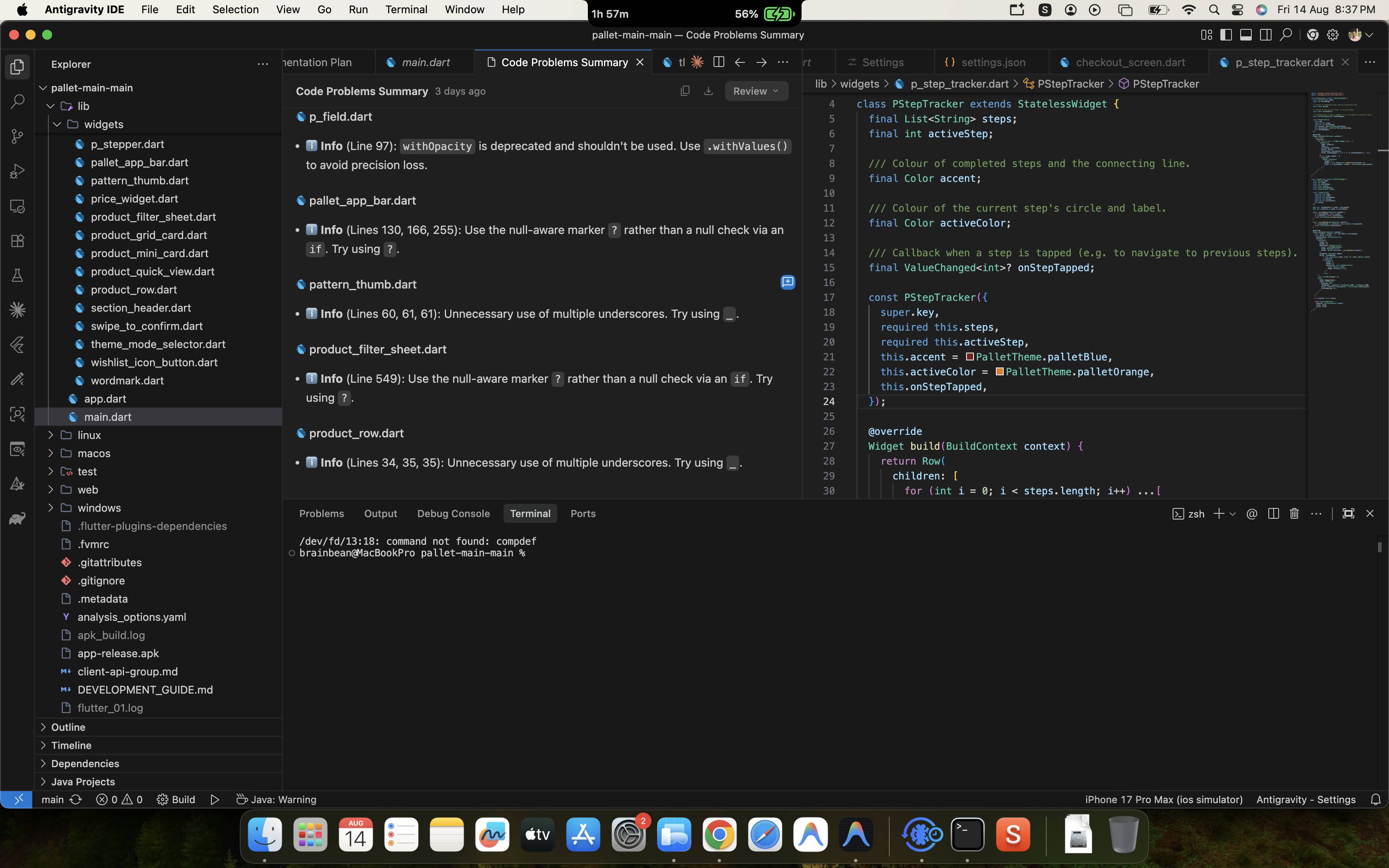Switch to the Problems panel tab
The width and height of the screenshot is (1389, 868).
click(322, 513)
